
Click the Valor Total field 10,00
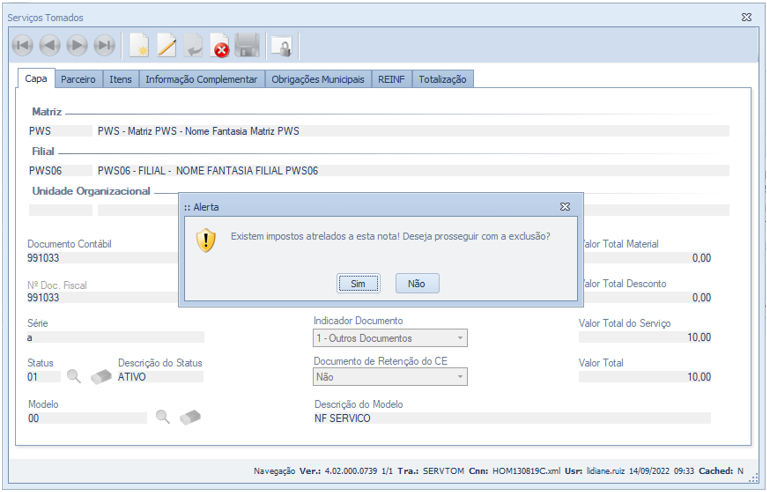tap(645, 377)
